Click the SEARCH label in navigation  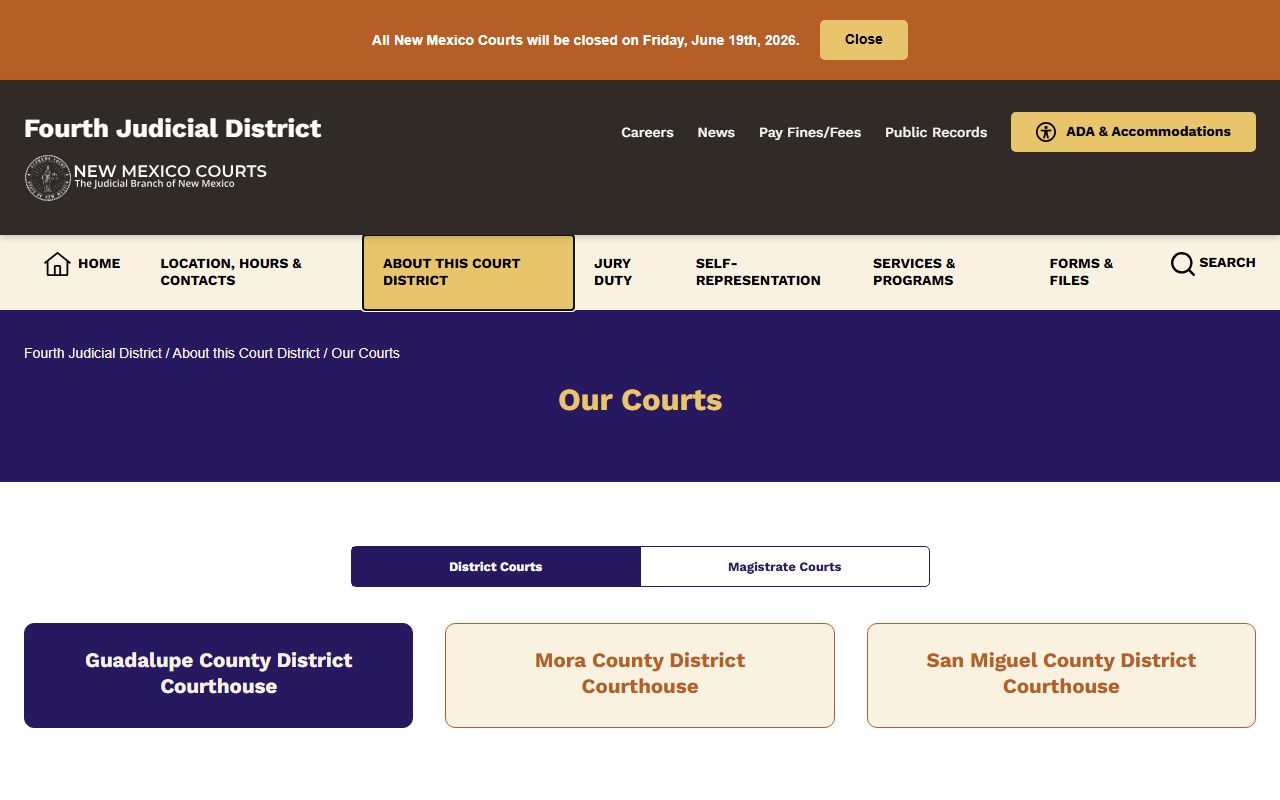click(1227, 263)
